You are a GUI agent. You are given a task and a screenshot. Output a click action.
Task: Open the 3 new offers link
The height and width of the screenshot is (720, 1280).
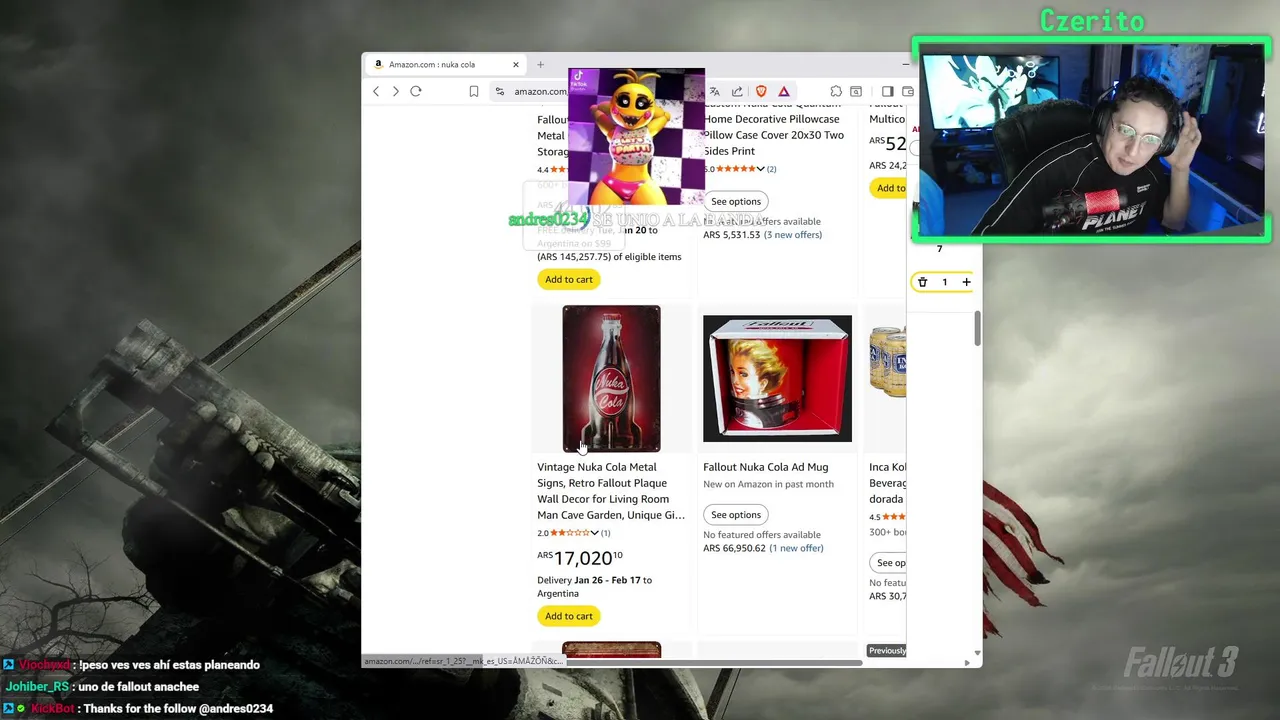coord(793,235)
